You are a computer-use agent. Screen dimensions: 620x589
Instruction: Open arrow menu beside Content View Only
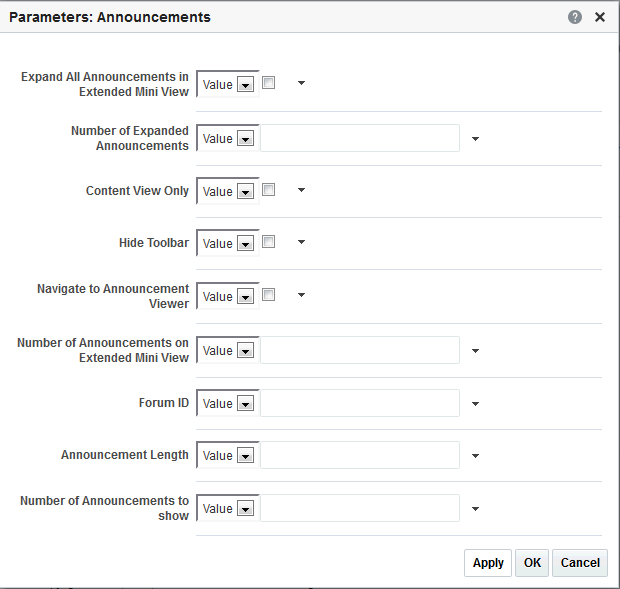click(301, 190)
